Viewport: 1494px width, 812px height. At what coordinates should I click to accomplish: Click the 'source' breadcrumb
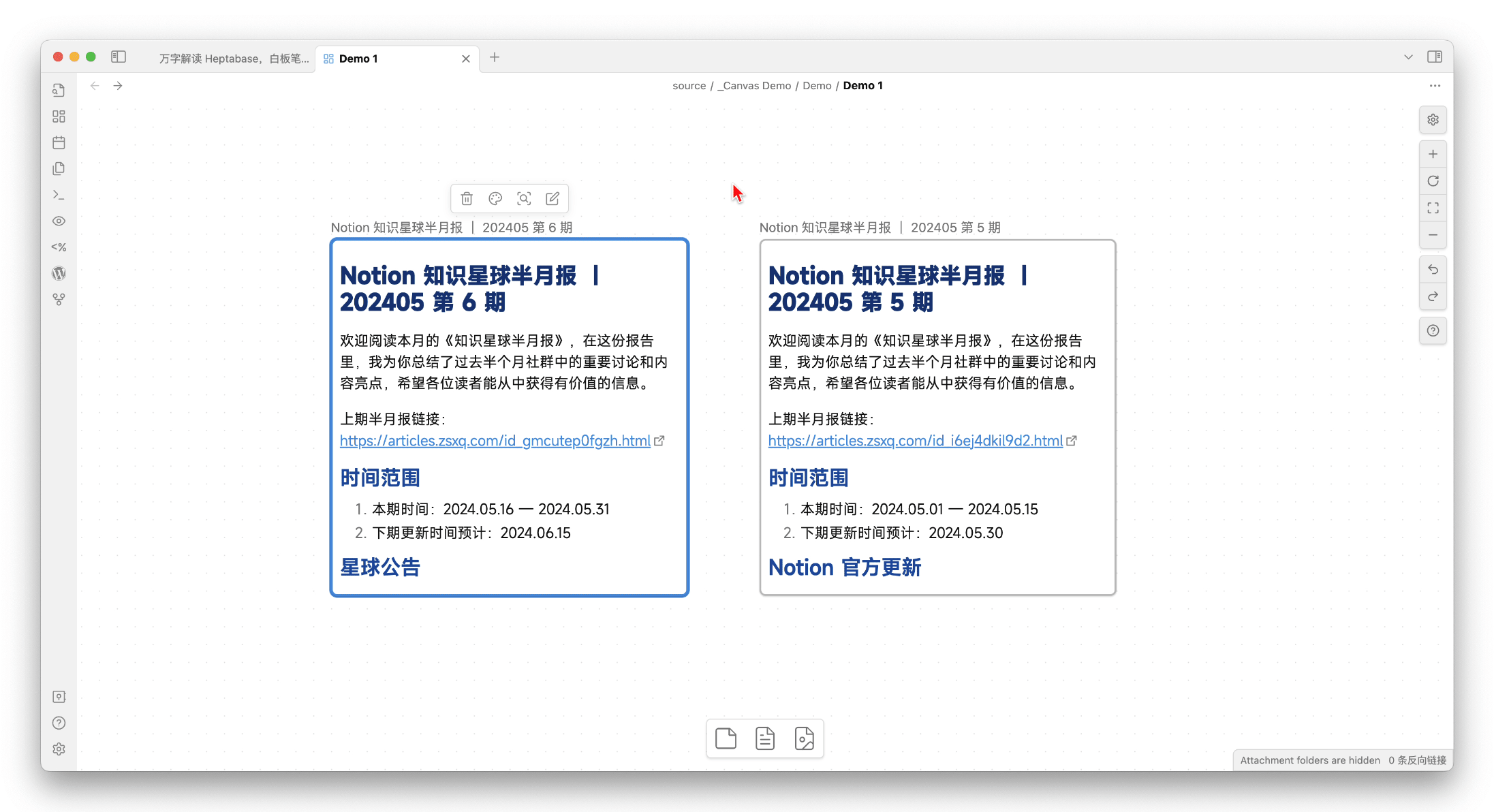pyautogui.click(x=689, y=86)
